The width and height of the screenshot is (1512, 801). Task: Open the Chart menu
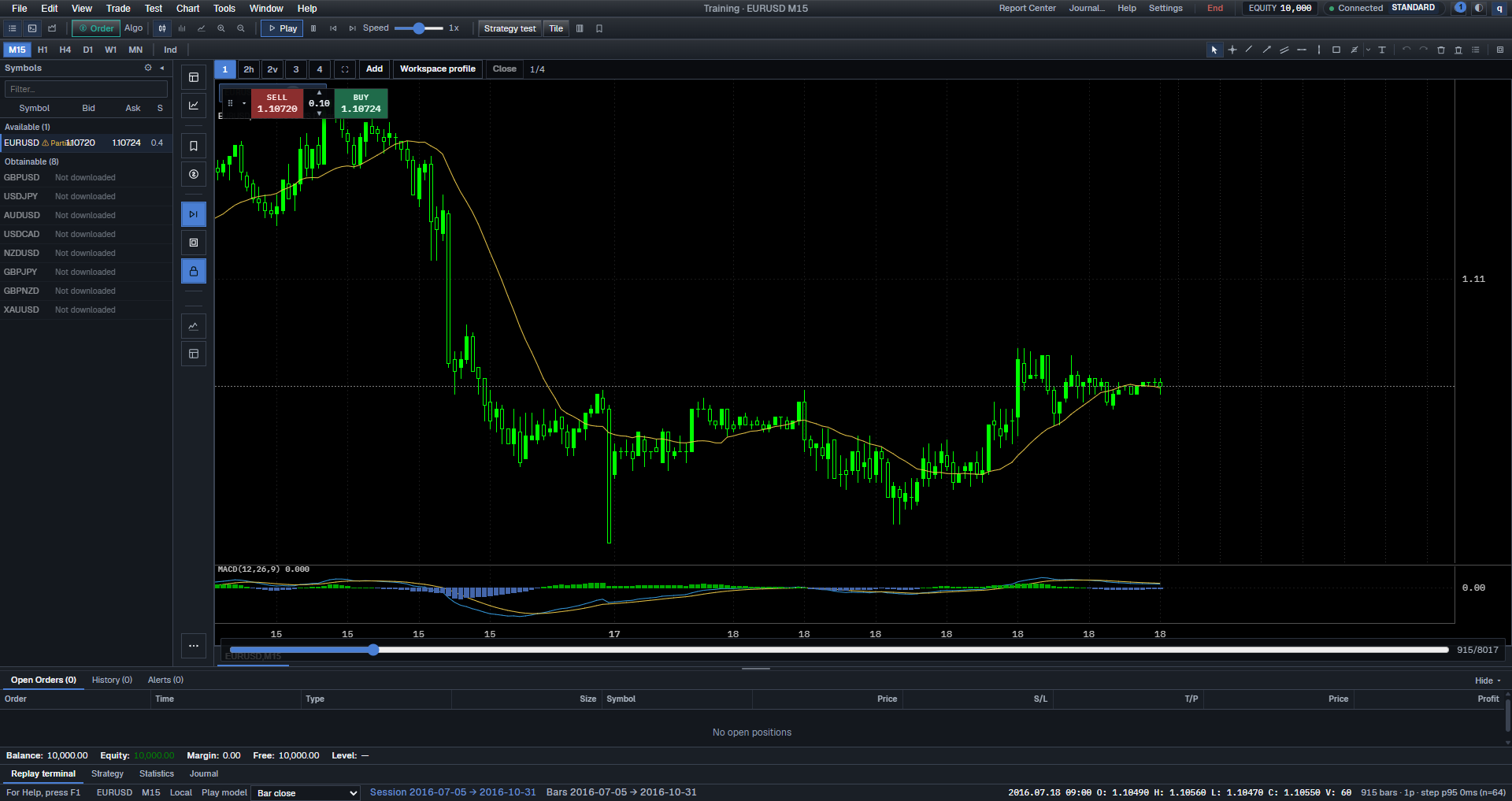coord(187,8)
